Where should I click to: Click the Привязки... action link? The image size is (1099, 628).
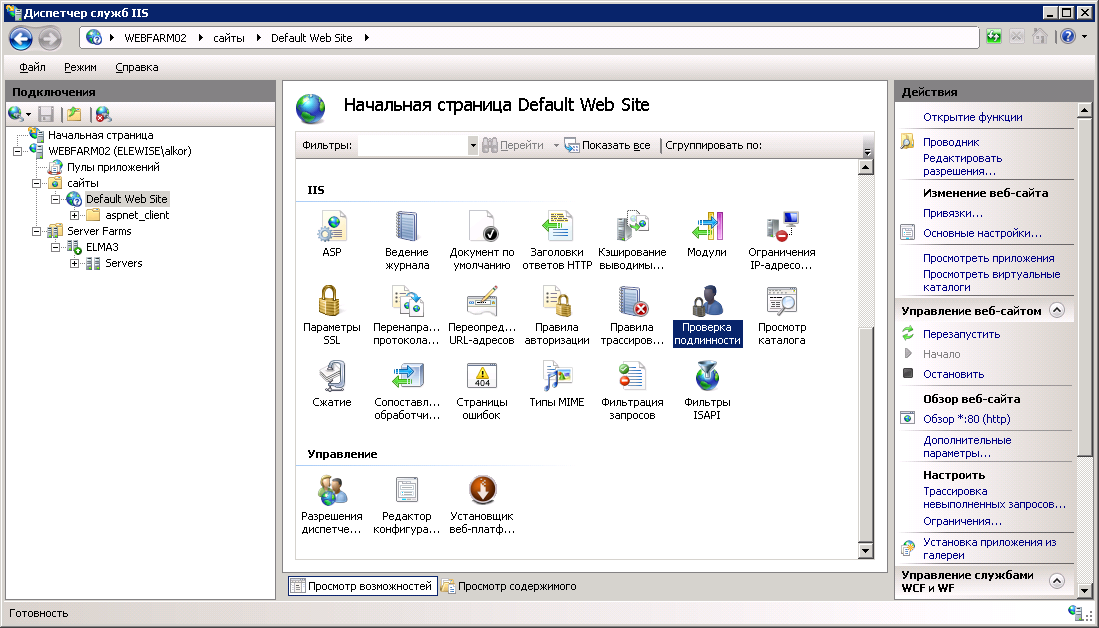(952, 213)
